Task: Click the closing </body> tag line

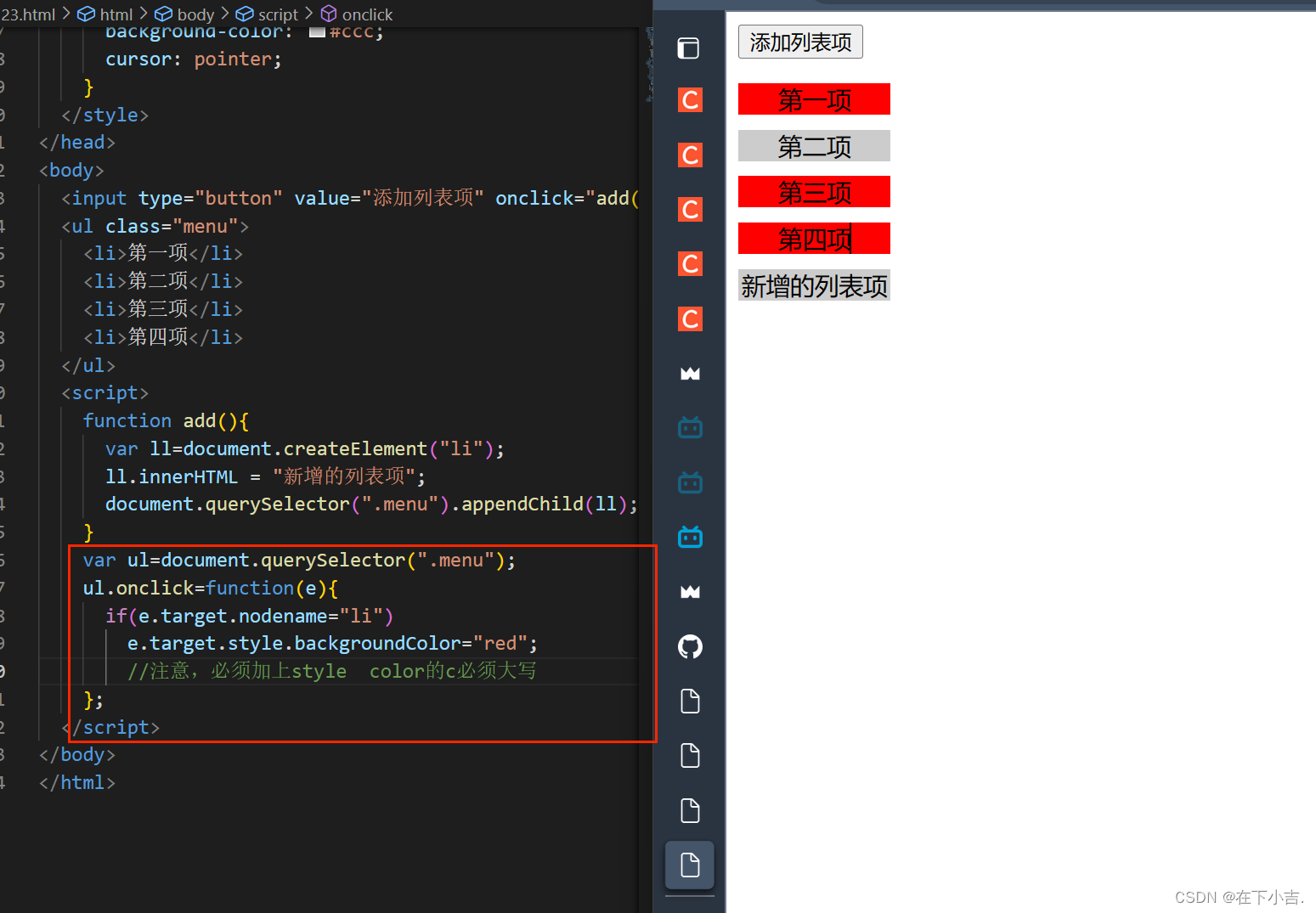Action: [x=76, y=755]
